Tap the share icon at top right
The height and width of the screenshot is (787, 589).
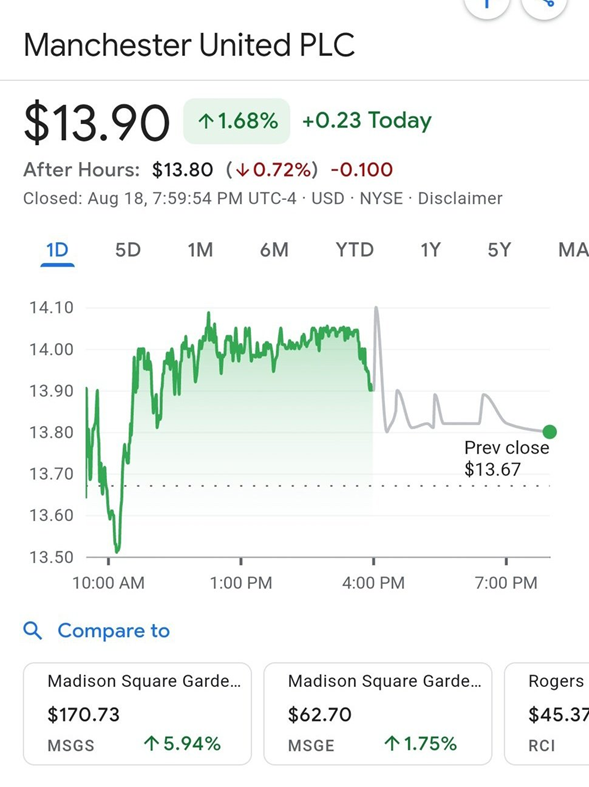coord(547,5)
